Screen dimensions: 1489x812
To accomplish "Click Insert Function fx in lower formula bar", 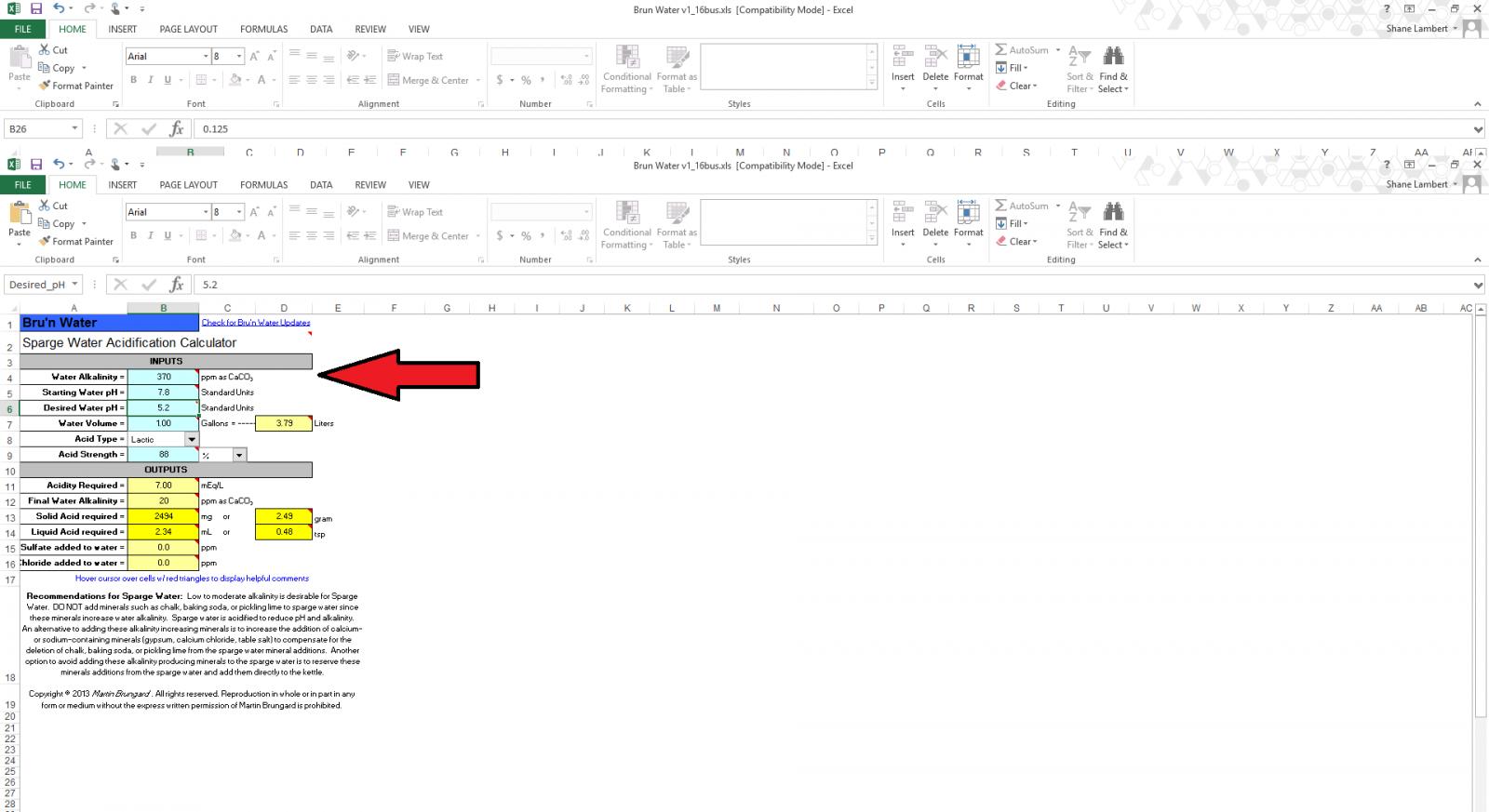I will pos(177,285).
